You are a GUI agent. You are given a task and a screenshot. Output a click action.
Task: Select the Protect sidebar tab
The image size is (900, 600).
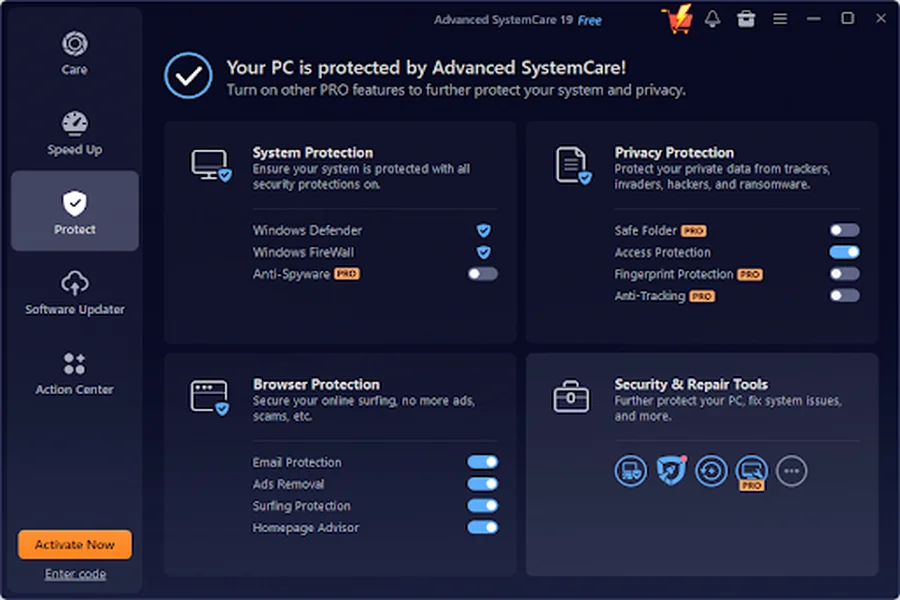pyautogui.click(x=75, y=211)
